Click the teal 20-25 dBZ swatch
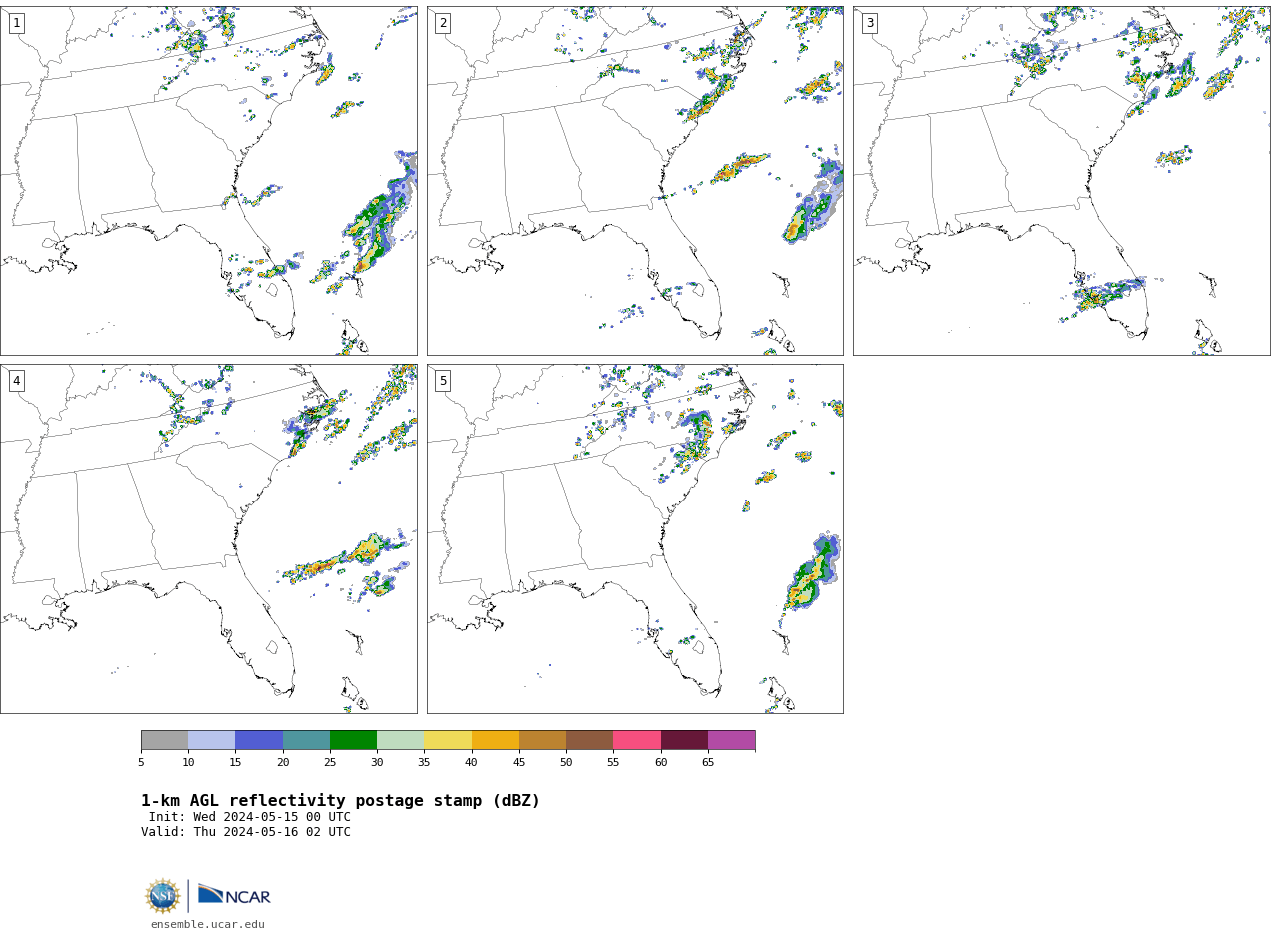 (306, 740)
